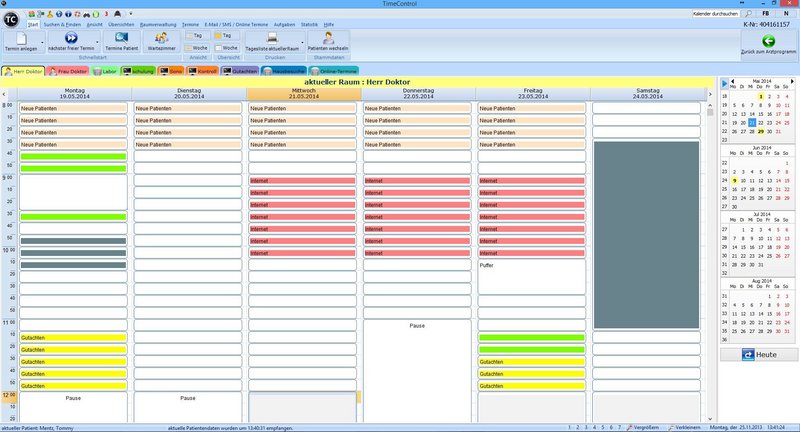Switch Ansicht to Tag view

[197, 35]
